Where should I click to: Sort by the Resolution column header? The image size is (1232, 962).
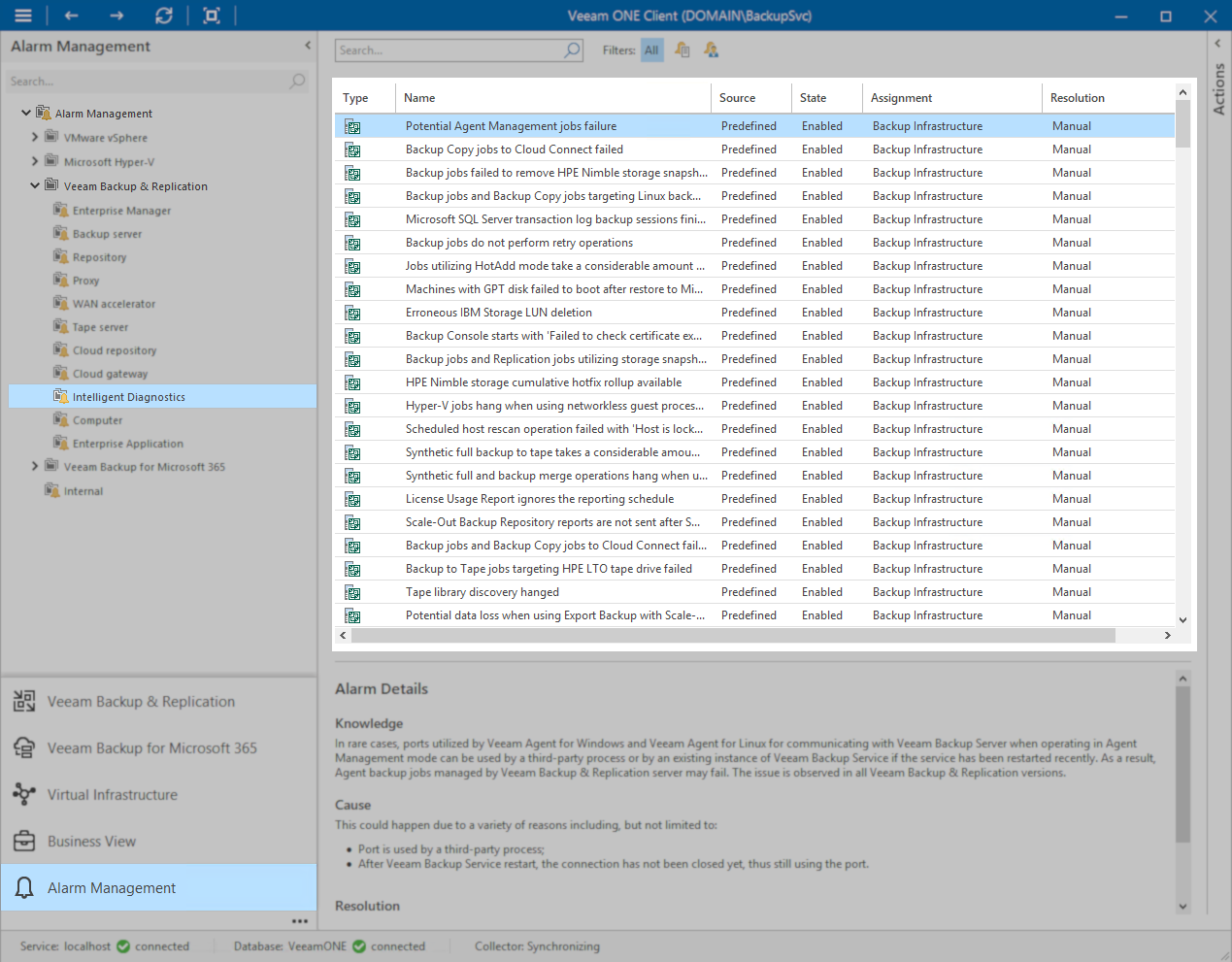[x=1109, y=98]
